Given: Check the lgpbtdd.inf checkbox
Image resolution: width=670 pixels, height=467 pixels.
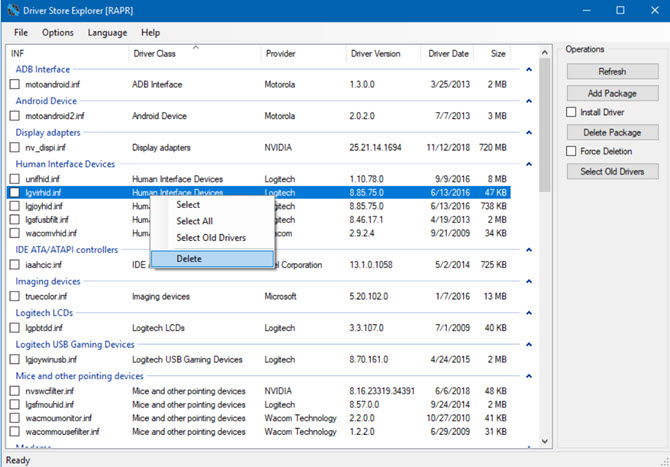Looking at the screenshot, I should point(15,328).
